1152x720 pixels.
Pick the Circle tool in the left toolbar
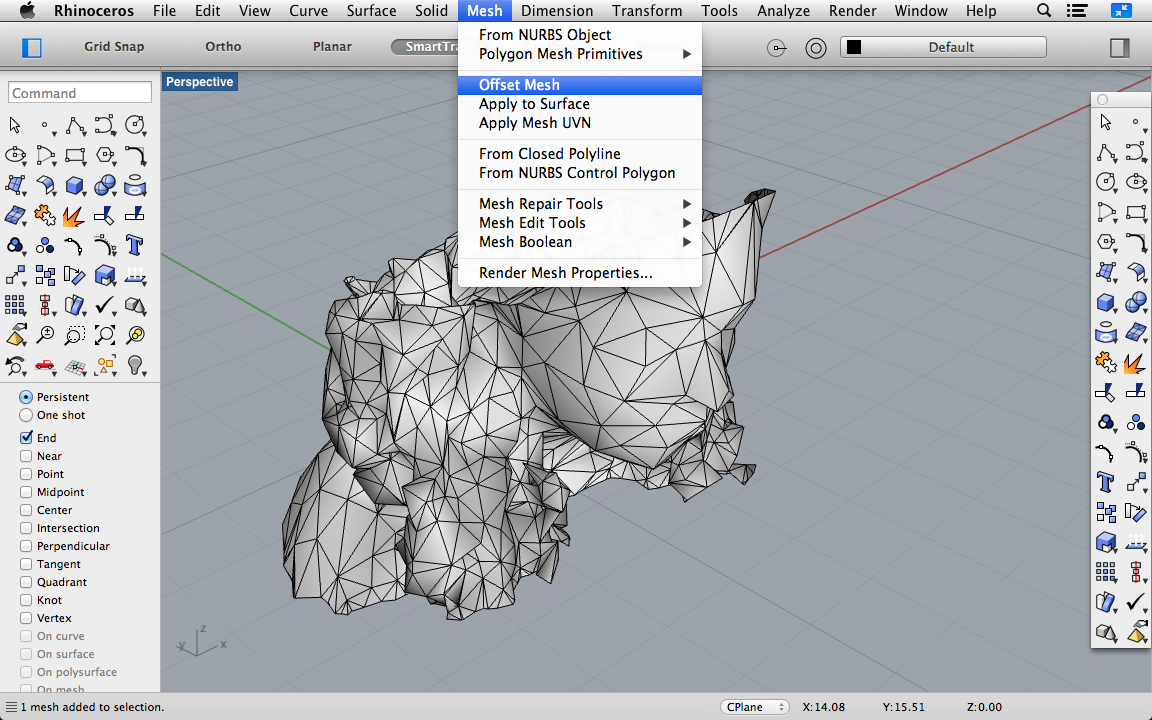click(x=135, y=125)
